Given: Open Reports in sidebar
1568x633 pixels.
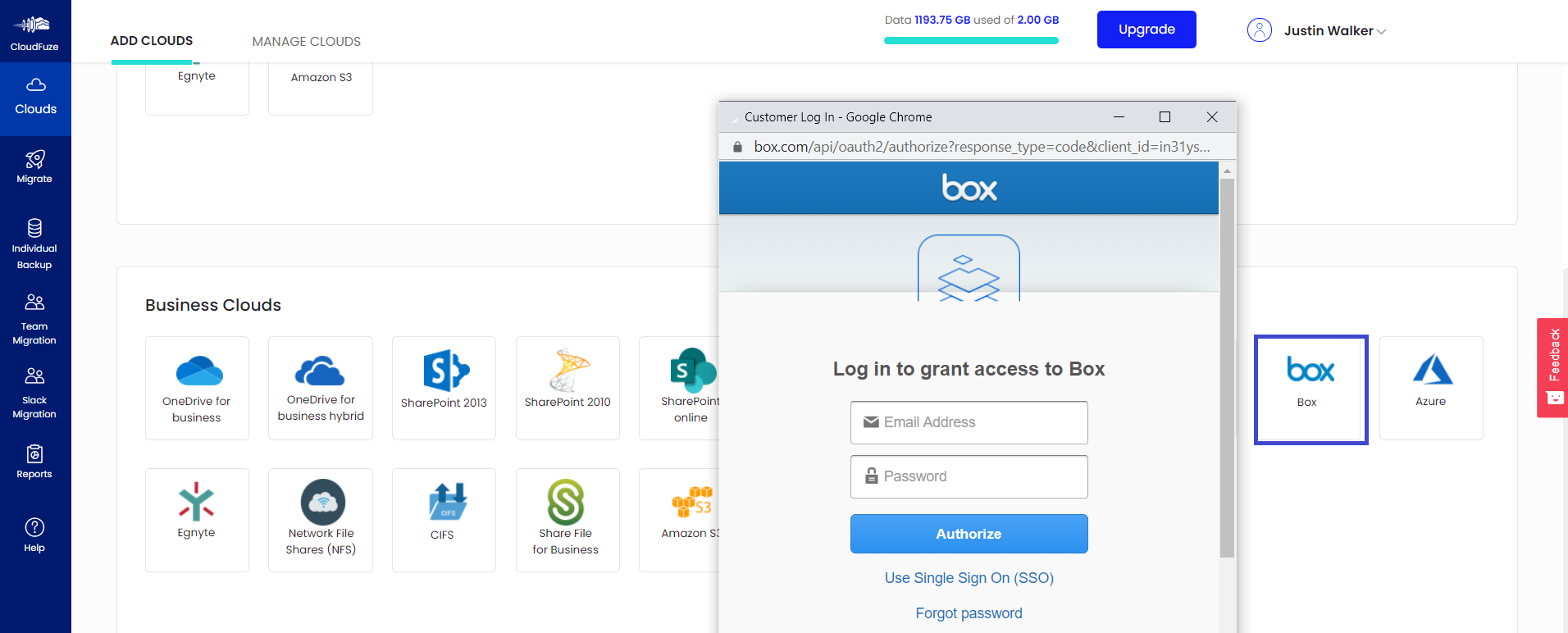Looking at the screenshot, I should pyautogui.click(x=34, y=462).
